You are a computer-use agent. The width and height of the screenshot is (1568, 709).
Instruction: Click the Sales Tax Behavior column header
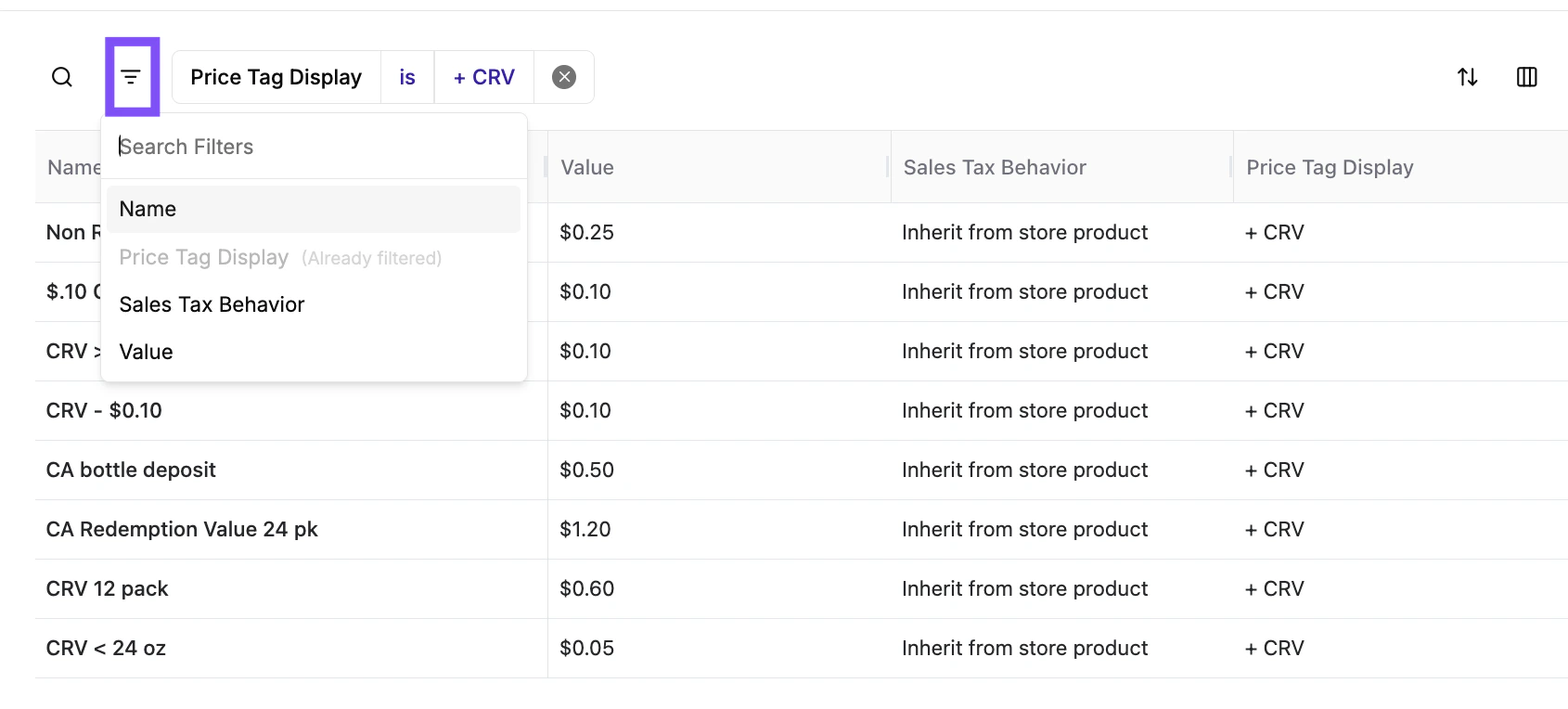coord(995,168)
